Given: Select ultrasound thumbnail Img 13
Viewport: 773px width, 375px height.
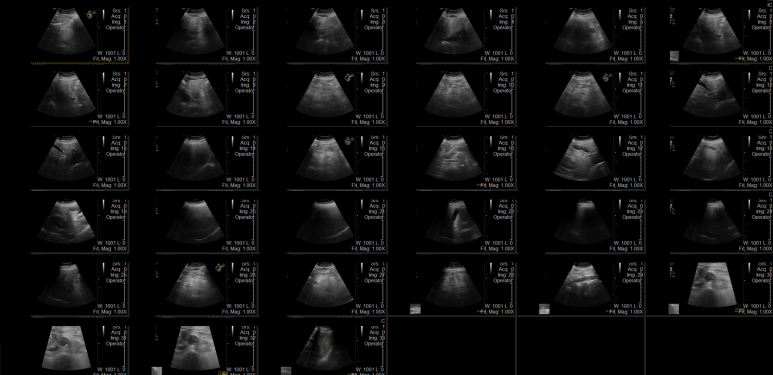Looking at the screenshot, I should click(x=67, y=158).
